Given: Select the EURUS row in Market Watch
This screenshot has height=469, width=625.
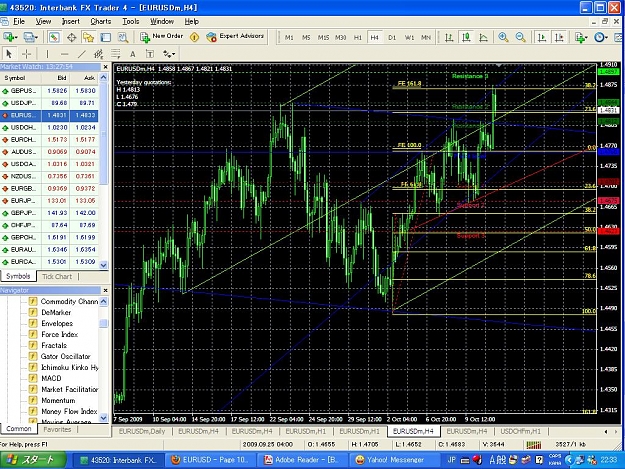Looking at the screenshot, I should [x=49, y=116].
